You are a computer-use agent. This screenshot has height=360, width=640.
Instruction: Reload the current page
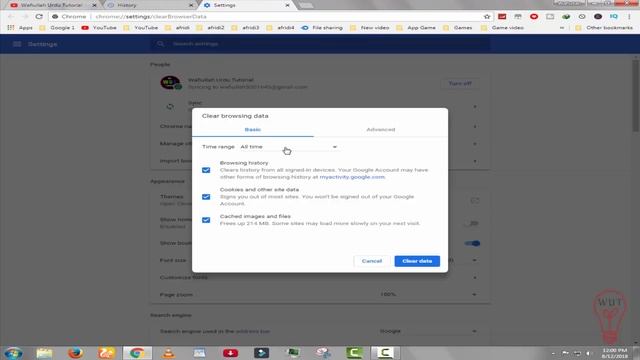click(x=39, y=17)
